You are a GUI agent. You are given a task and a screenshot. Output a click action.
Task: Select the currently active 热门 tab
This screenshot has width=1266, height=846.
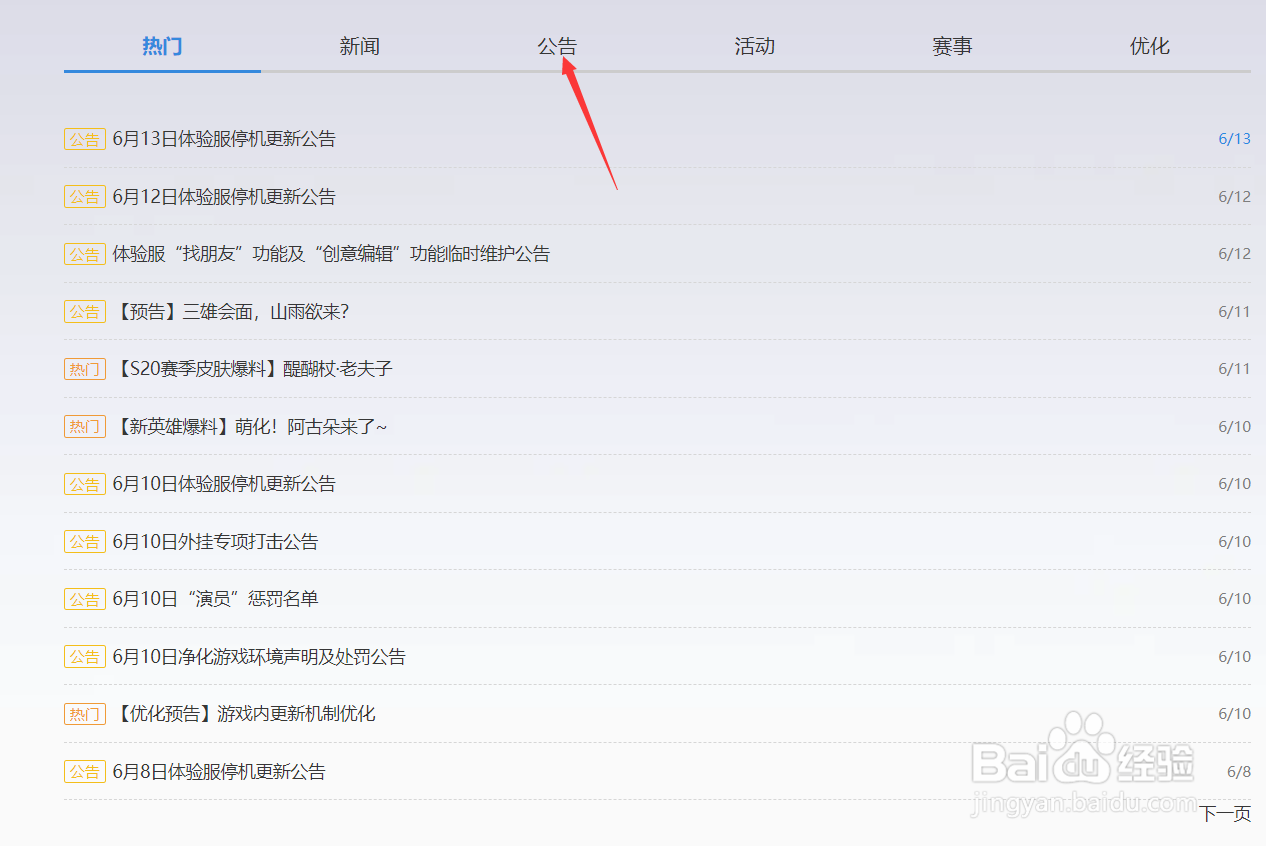tap(162, 46)
